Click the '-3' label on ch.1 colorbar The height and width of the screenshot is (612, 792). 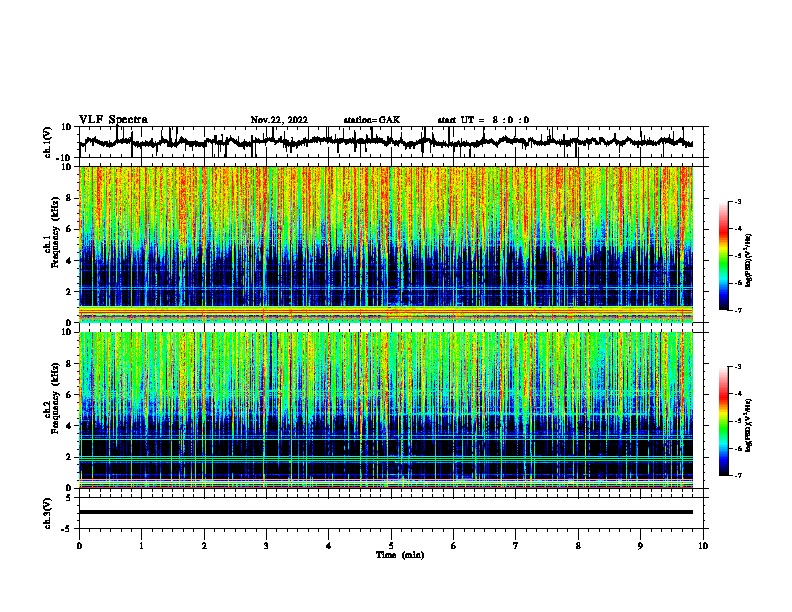(737, 201)
